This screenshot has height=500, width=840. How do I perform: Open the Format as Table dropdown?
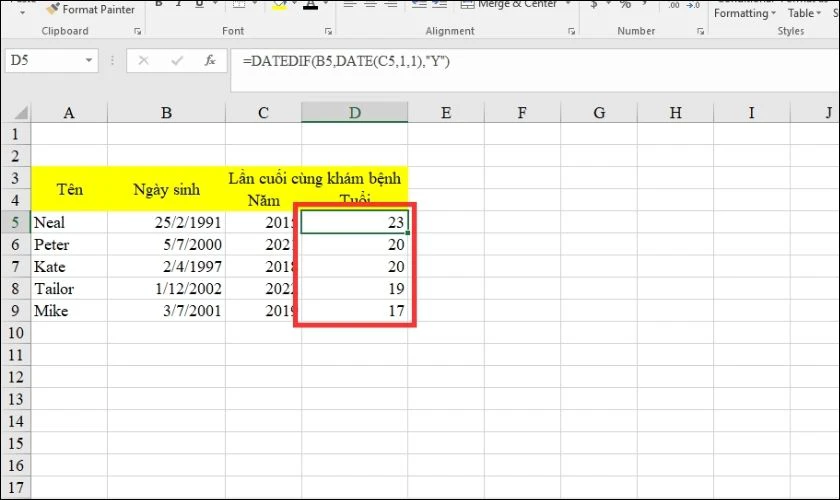pos(804,13)
